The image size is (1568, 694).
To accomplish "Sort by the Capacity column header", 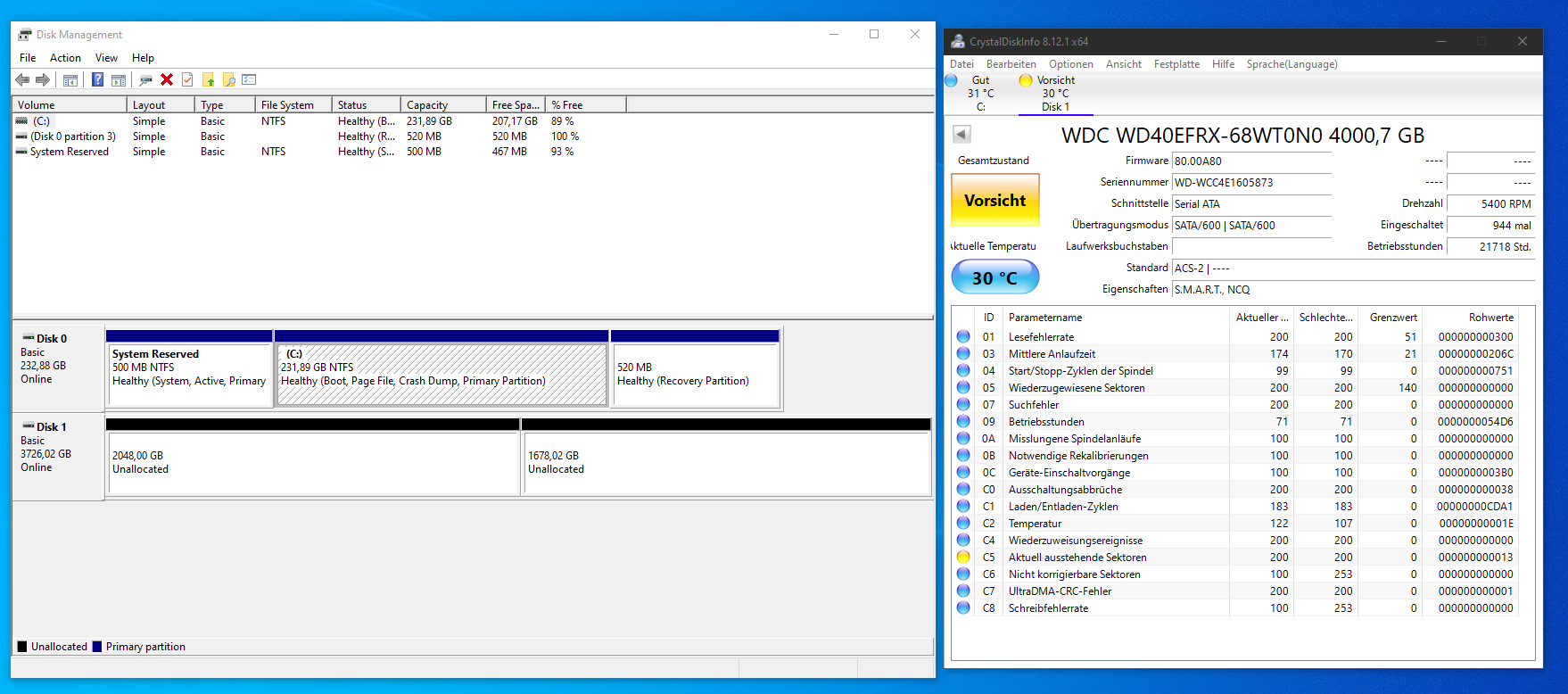I will (x=442, y=104).
